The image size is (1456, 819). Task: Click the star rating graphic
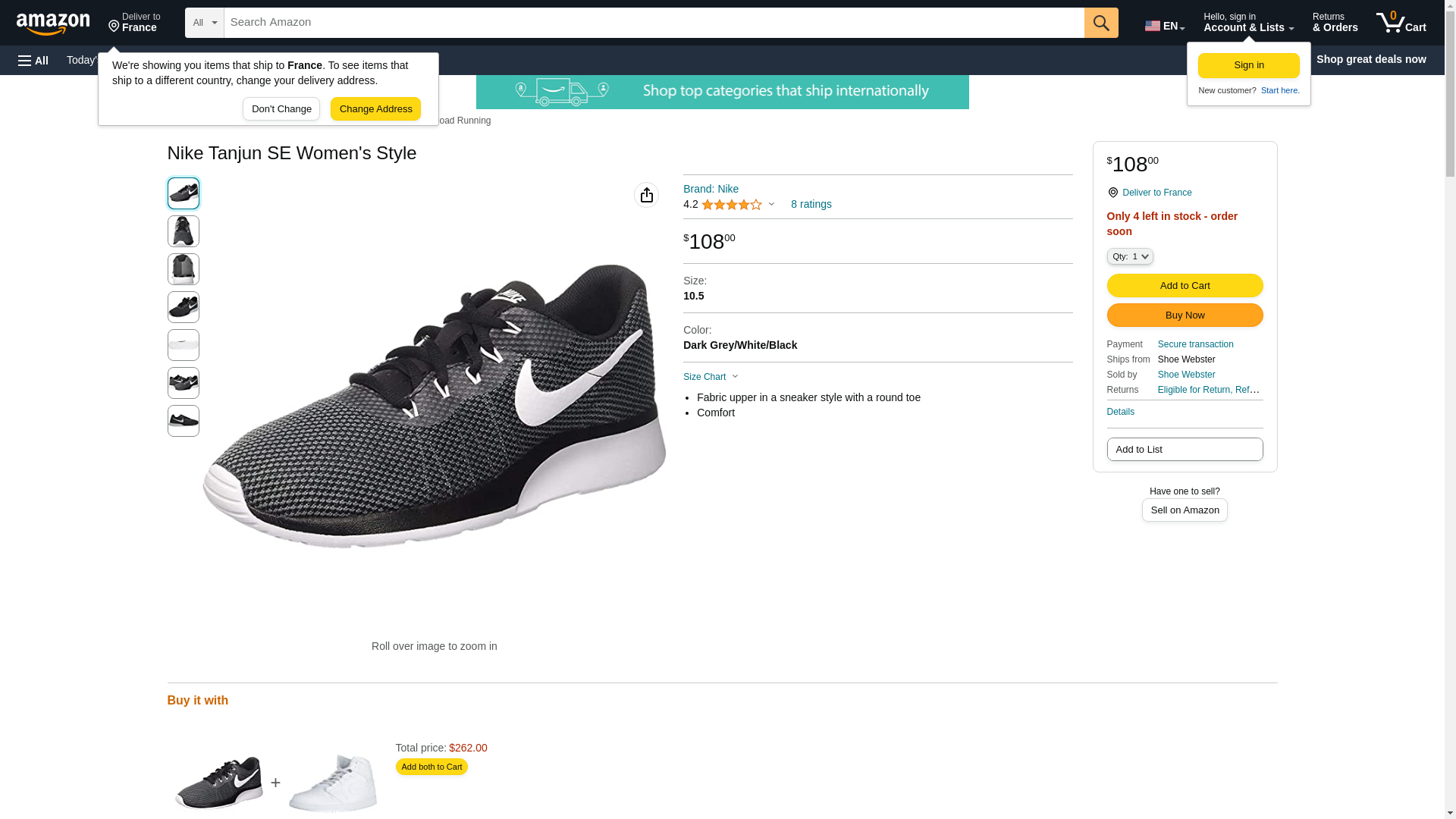pyautogui.click(x=731, y=205)
